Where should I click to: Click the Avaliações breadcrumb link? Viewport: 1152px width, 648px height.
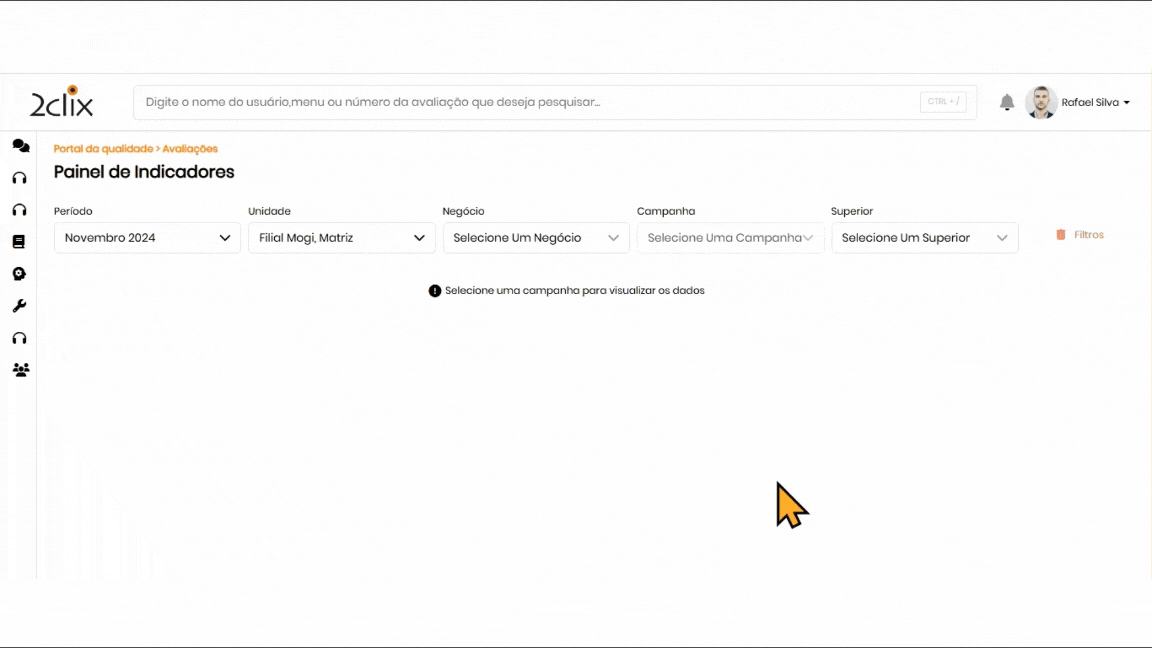[190, 149]
